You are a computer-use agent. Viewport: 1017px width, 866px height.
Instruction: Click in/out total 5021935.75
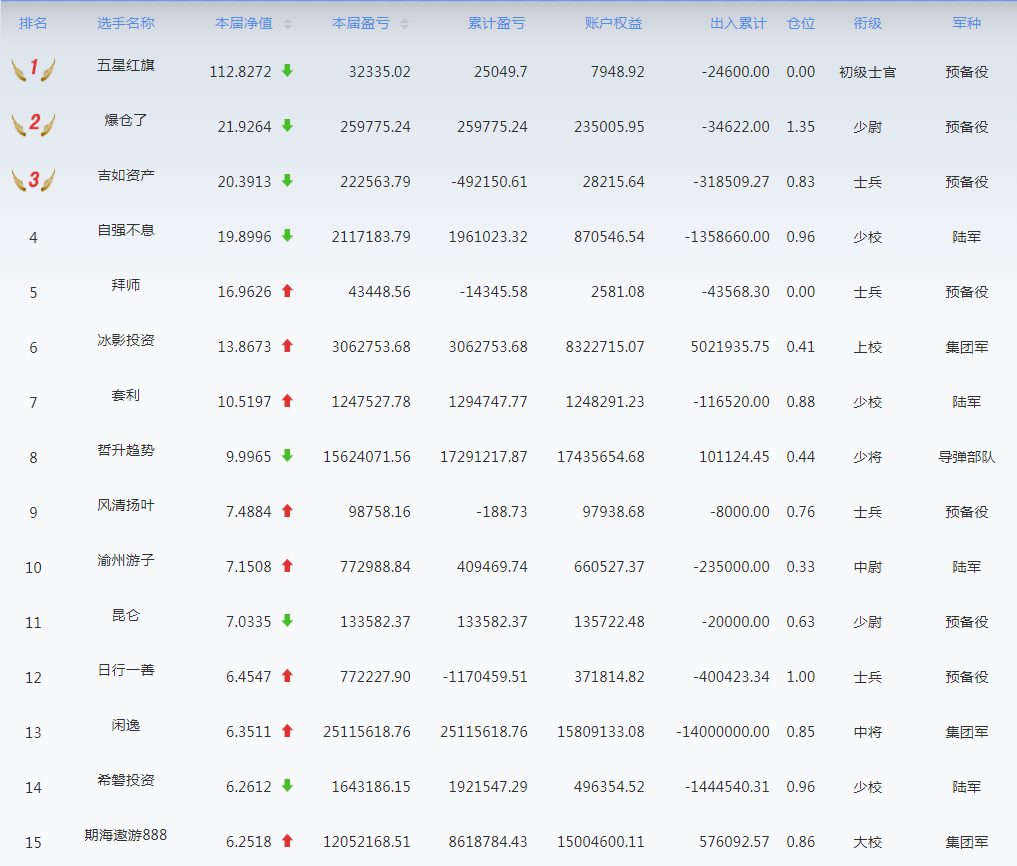(730, 347)
